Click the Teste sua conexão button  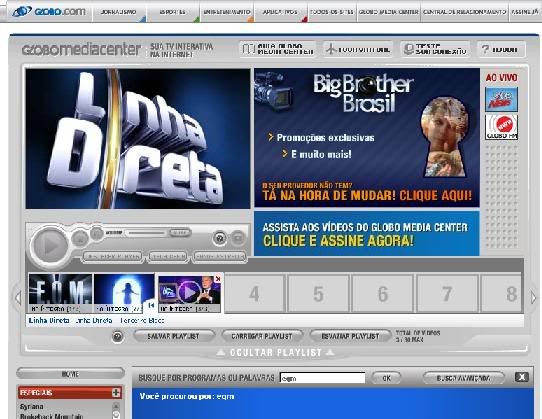coord(435,49)
